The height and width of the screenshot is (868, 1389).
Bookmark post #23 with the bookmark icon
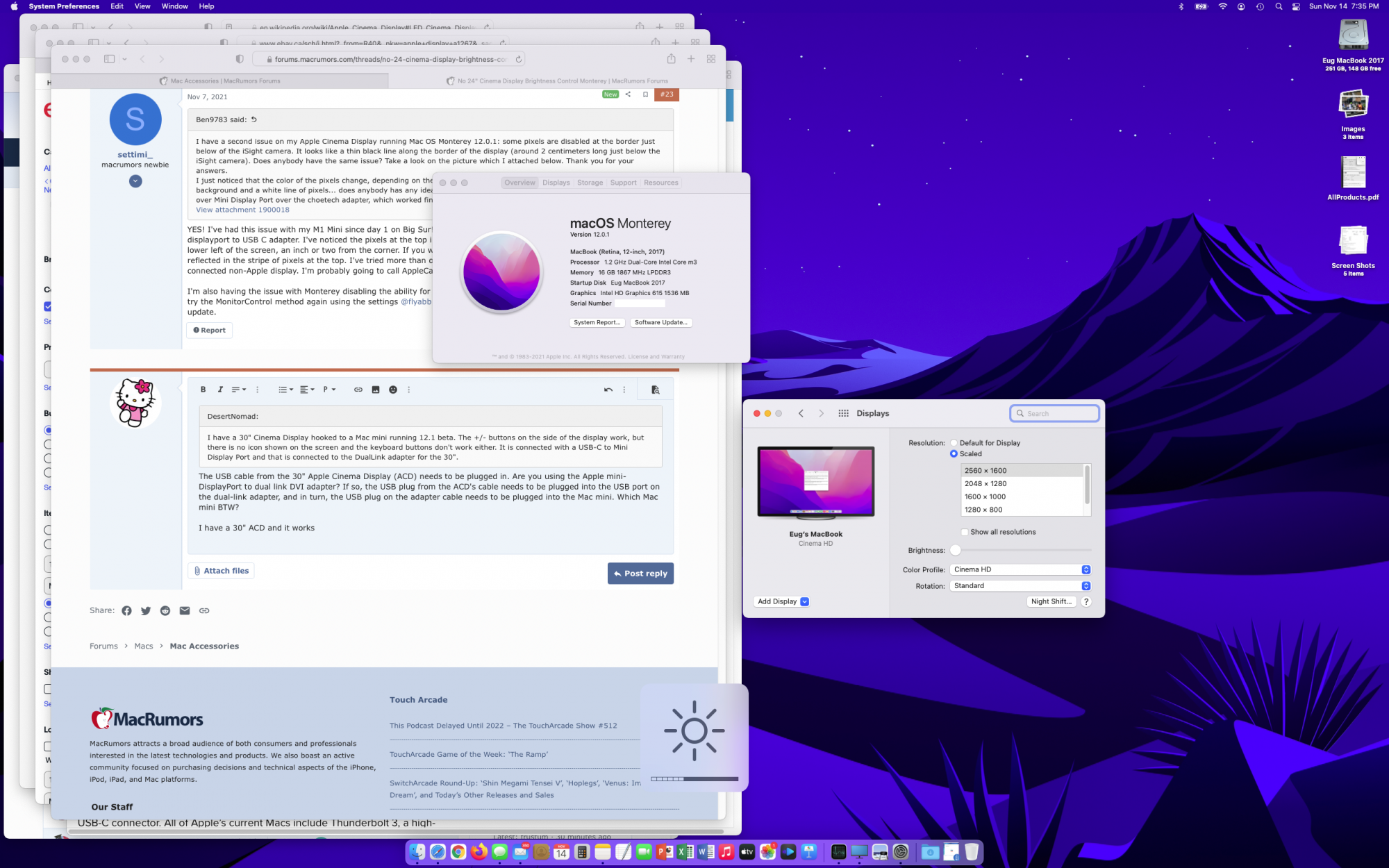click(645, 94)
